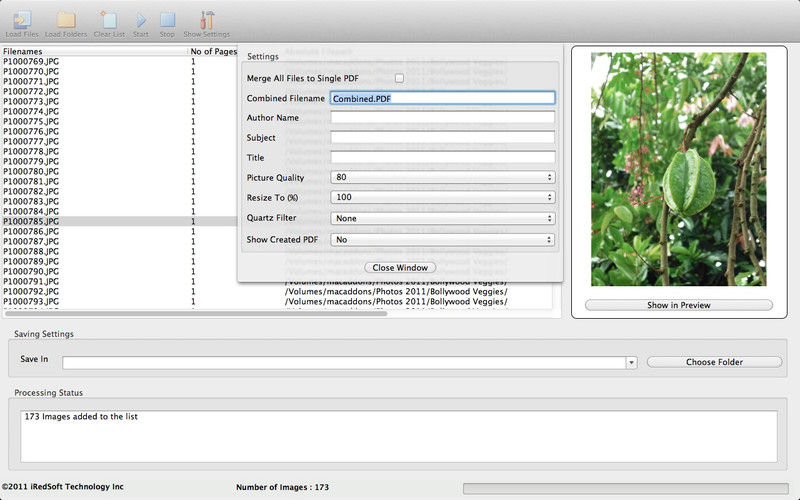The image size is (800, 500).
Task: Click the Combined Filename input field
Action: click(442, 98)
